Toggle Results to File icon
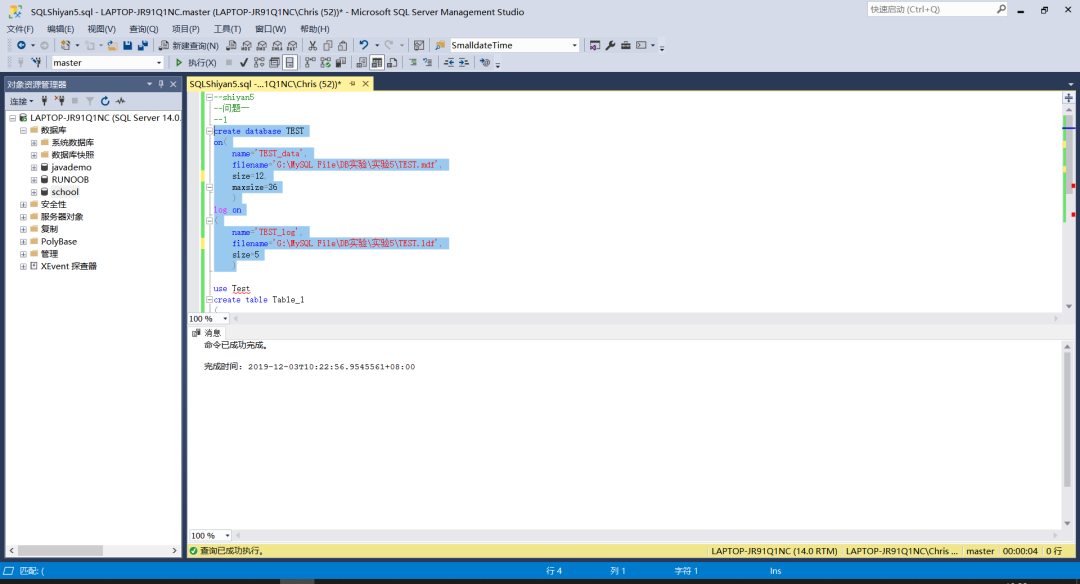This screenshot has height=584, width=1080. [392, 63]
